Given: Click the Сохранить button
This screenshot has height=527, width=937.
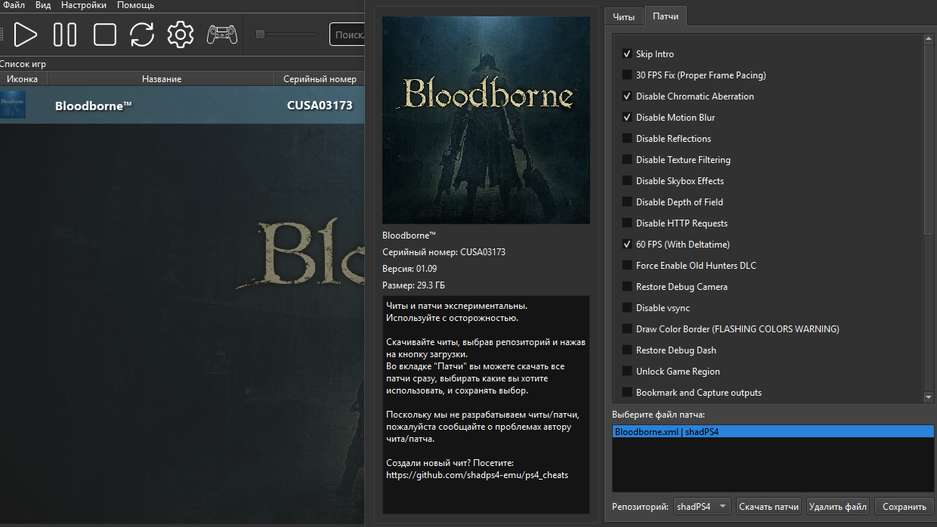Looking at the screenshot, I should click(x=904, y=507).
